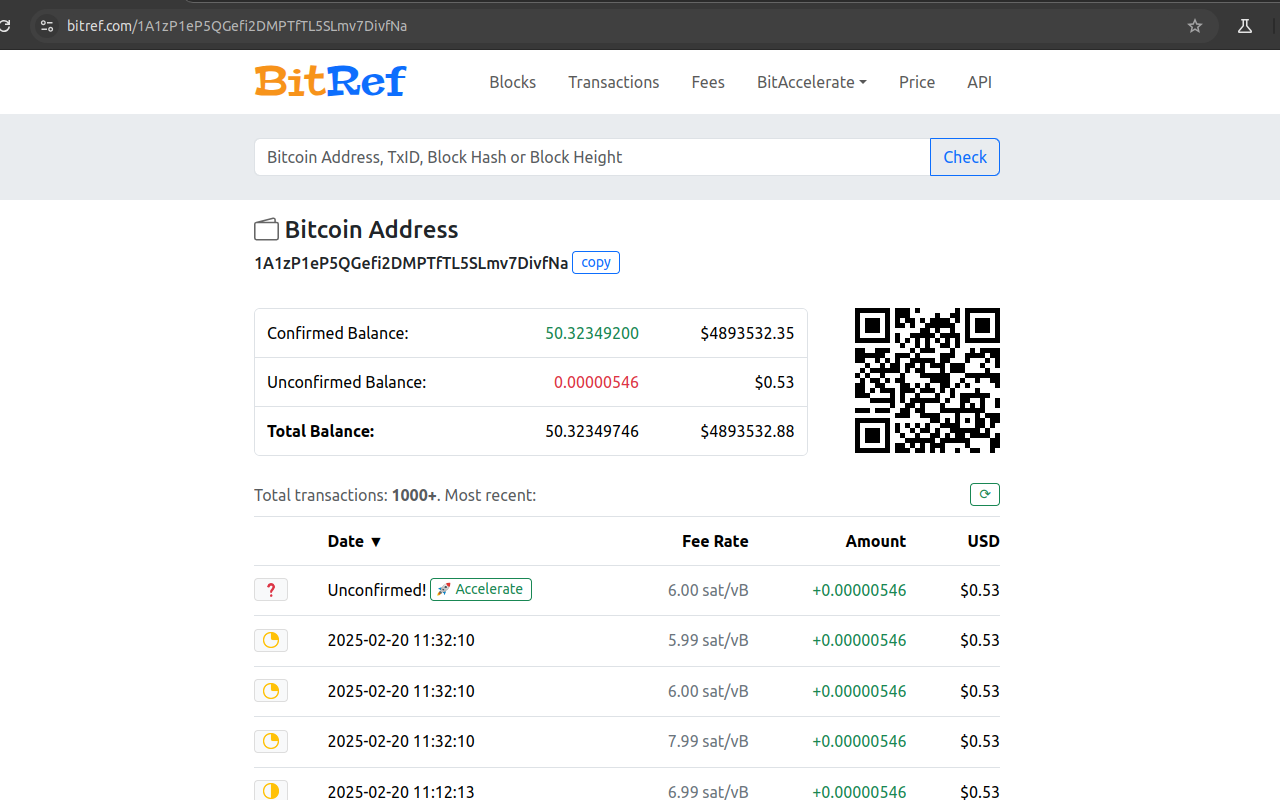The image size is (1280, 800).
Task: Refresh the recent transactions list
Action: pos(984,494)
